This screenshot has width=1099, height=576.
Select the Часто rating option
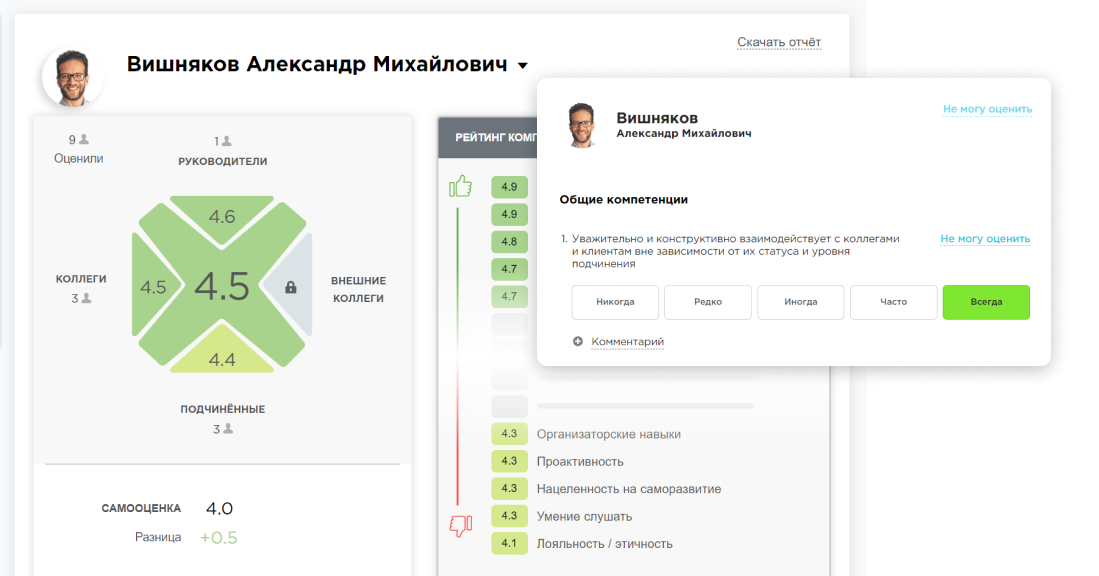tap(893, 301)
